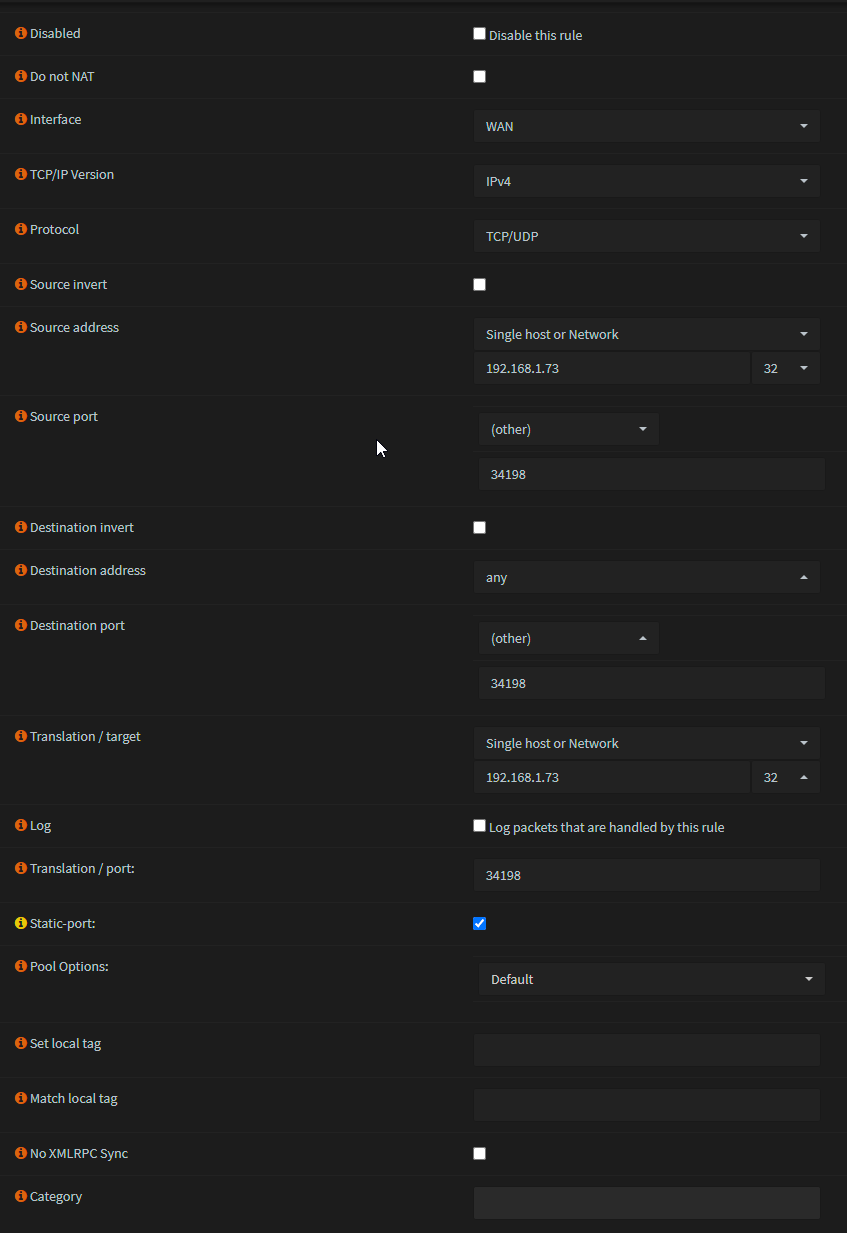Uncheck the Static-port checkbox
This screenshot has width=847, height=1233.
[x=479, y=924]
